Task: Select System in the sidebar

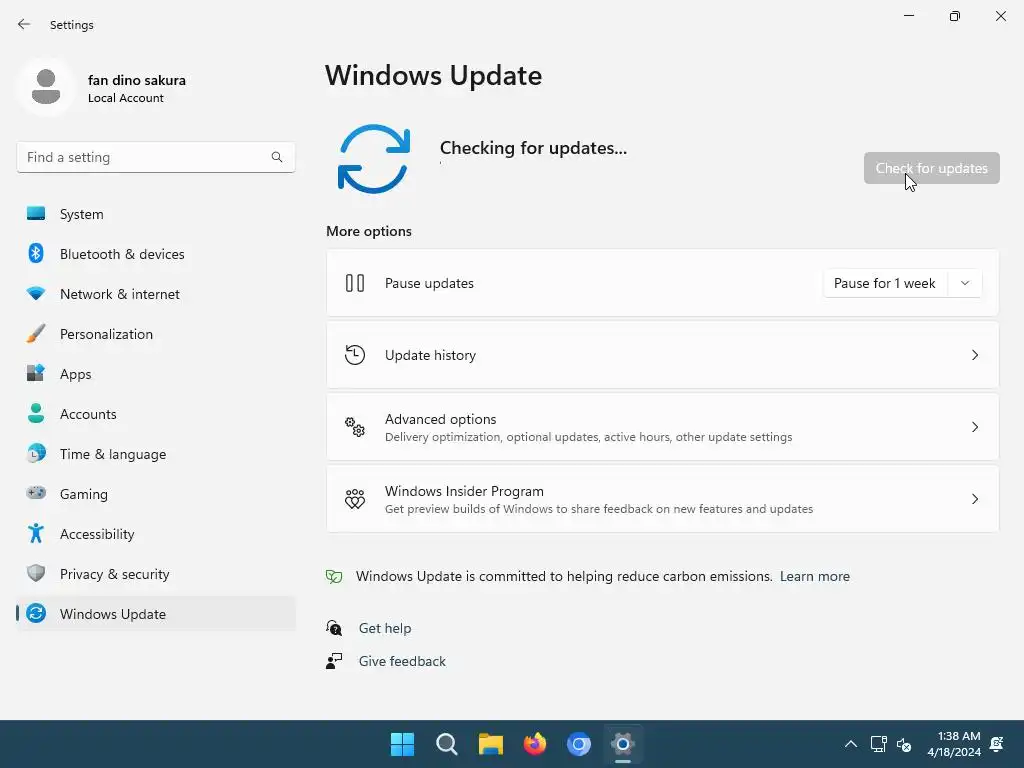Action: (x=156, y=214)
